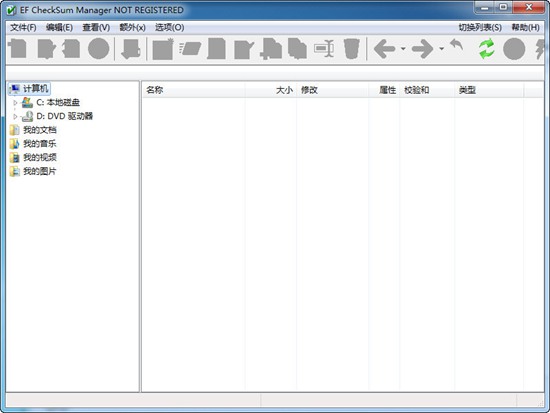Expand the D: DVD 驱动器 tree node
The image size is (550, 413).
[x=15, y=116]
